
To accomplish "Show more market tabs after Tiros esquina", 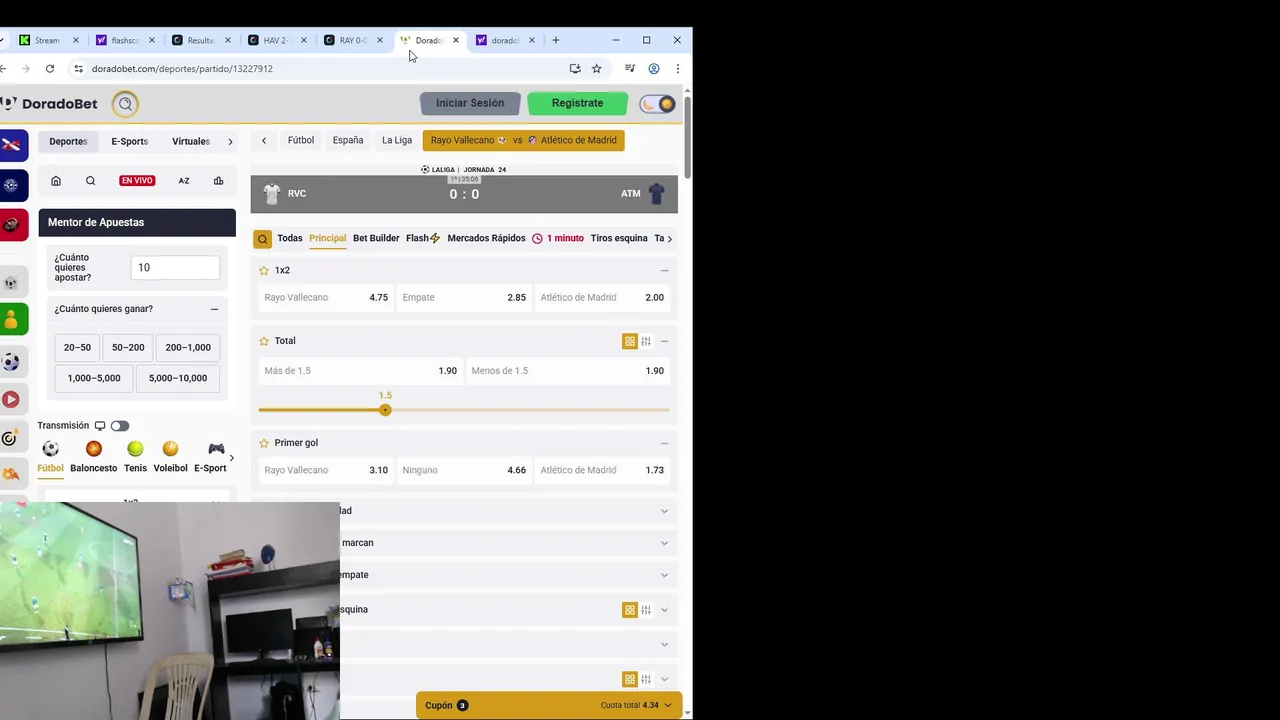I will click(x=669, y=238).
